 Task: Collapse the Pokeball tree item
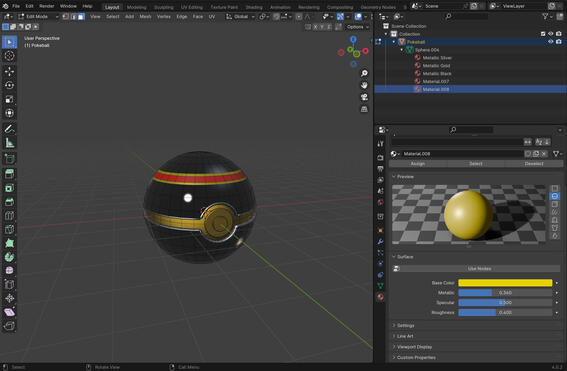[395, 42]
